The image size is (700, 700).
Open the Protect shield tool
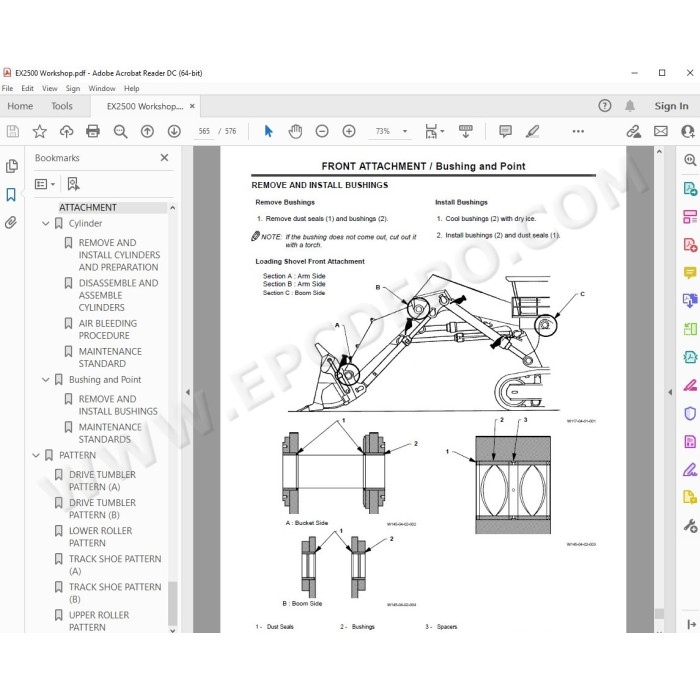pyautogui.click(x=690, y=413)
